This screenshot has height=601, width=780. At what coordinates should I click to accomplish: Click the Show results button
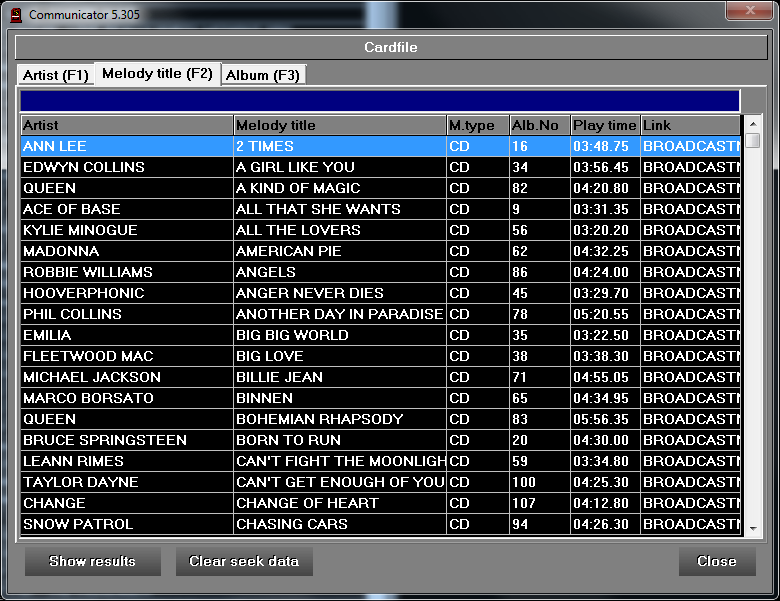tap(93, 561)
